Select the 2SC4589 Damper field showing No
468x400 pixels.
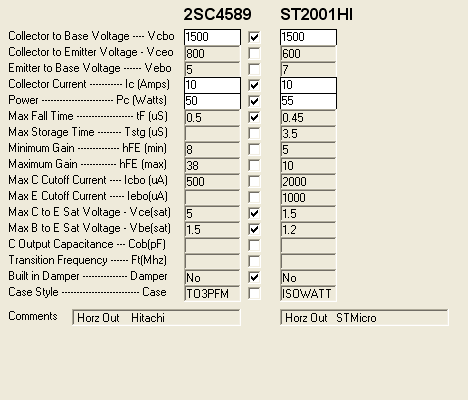[212, 277]
